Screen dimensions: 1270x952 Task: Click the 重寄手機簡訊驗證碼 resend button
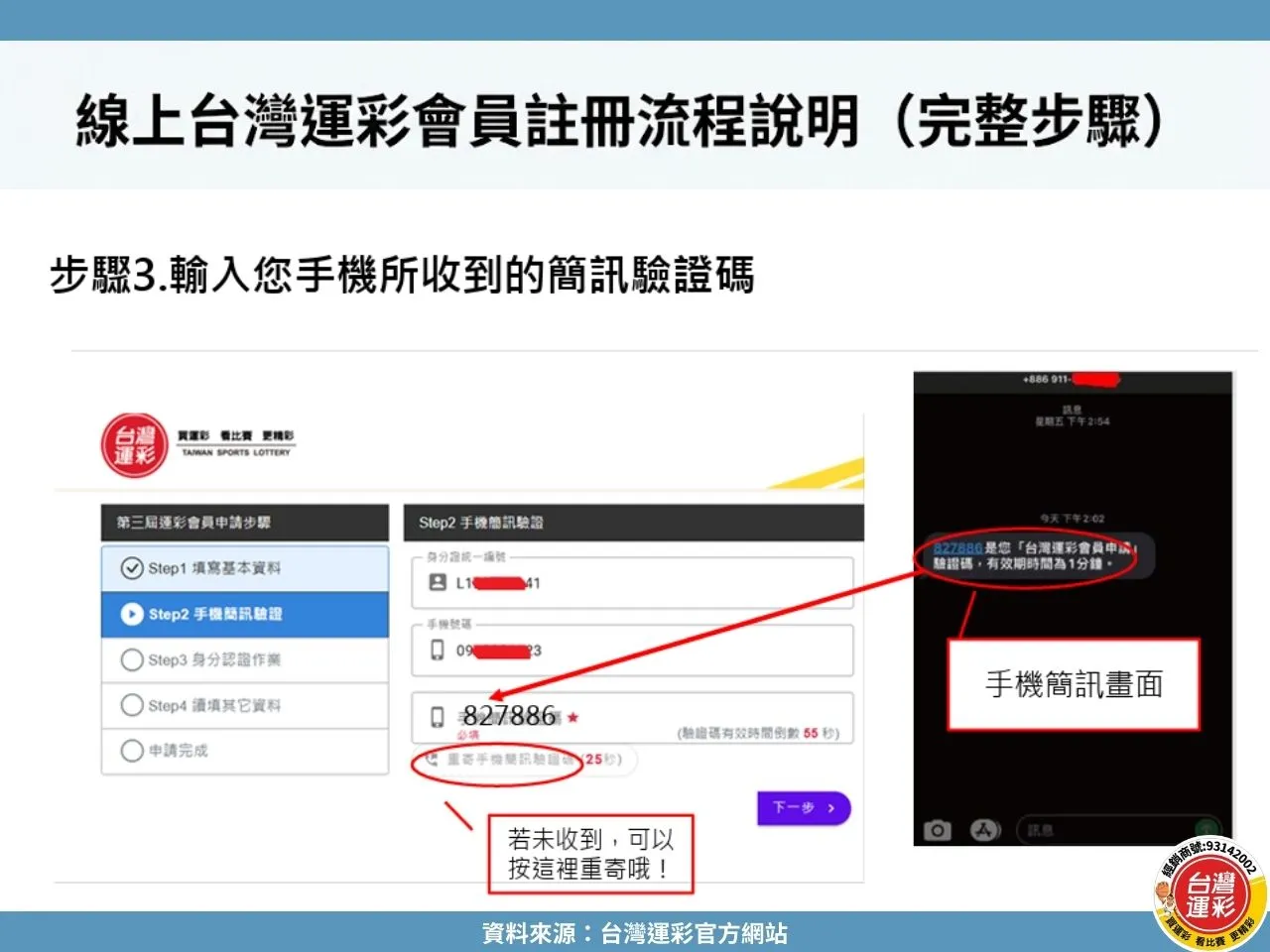pyautogui.click(x=524, y=760)
